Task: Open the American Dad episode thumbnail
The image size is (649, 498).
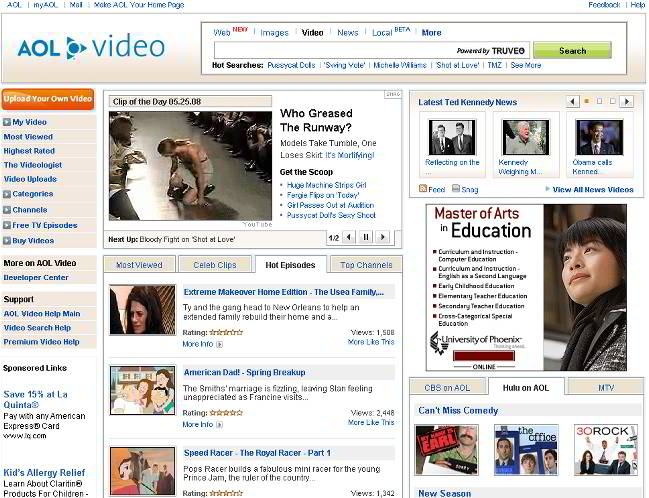Action: (x=142, y=390)
